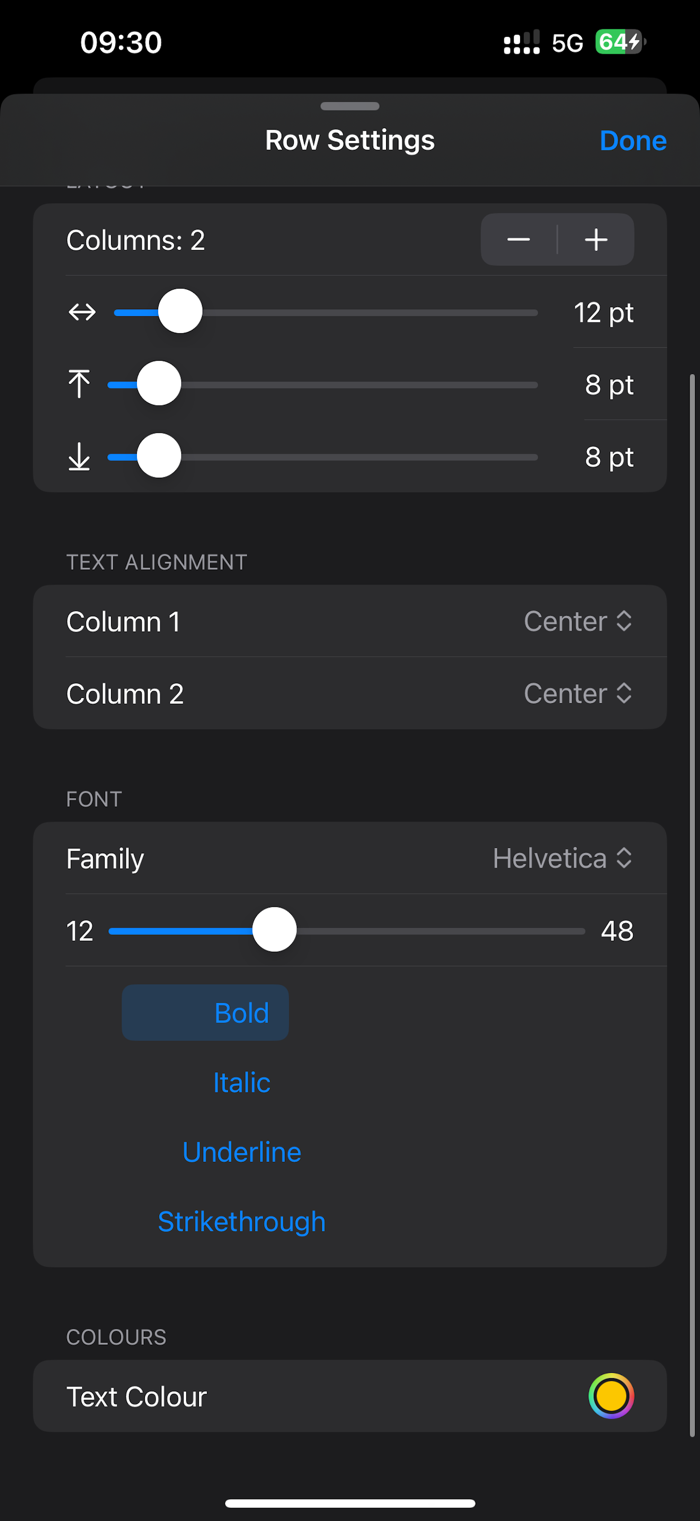Tap the sheet grabber handle at top
Viewport: 700px width, 1521px height.
click(350, 106)
